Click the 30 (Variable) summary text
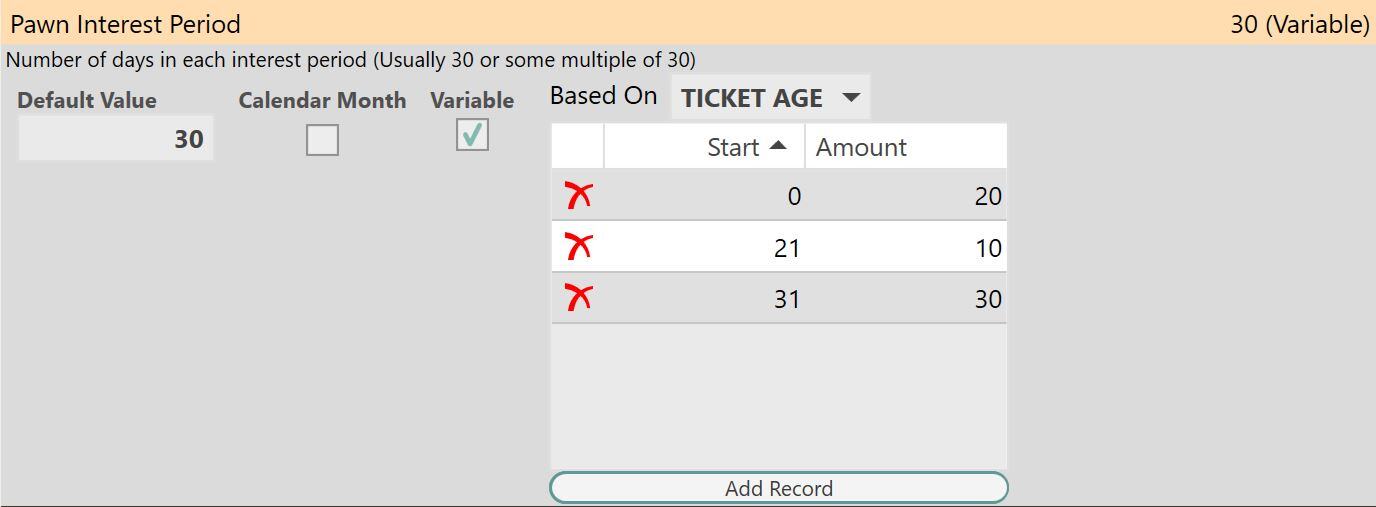 [x=1299, y=24]
